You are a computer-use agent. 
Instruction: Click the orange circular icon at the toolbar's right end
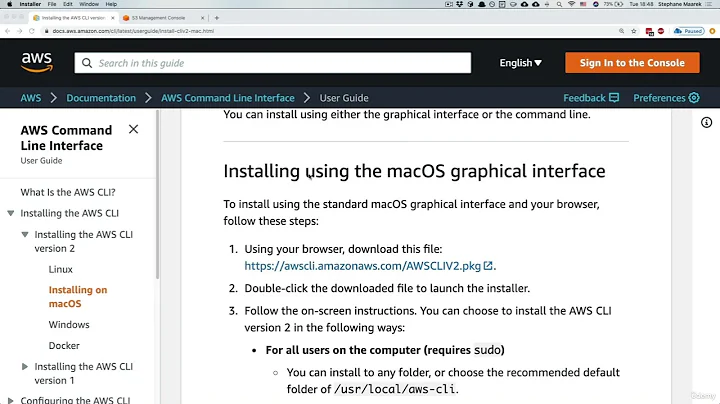pyautogui.click(x=712, y=31)
